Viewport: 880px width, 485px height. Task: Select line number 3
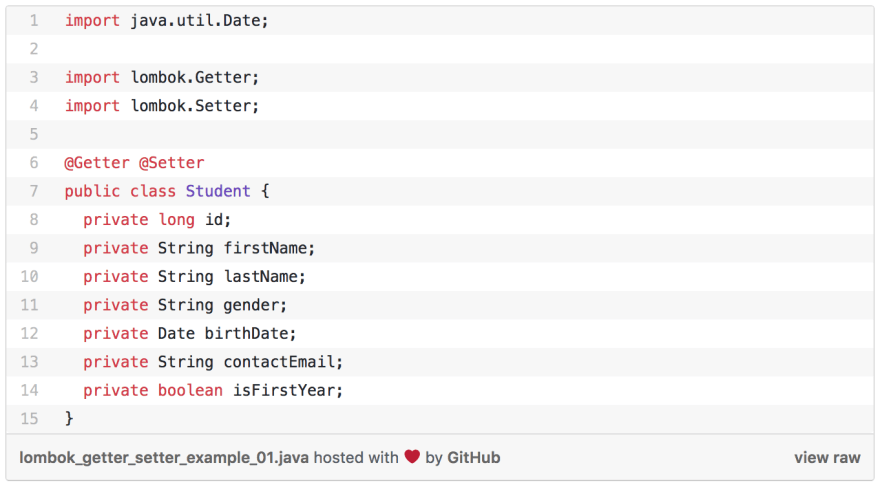coord(34,77)
